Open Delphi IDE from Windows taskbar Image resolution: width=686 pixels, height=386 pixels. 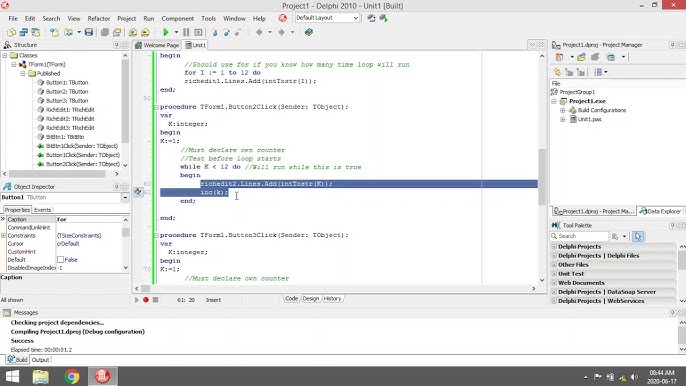pos(102,376)
